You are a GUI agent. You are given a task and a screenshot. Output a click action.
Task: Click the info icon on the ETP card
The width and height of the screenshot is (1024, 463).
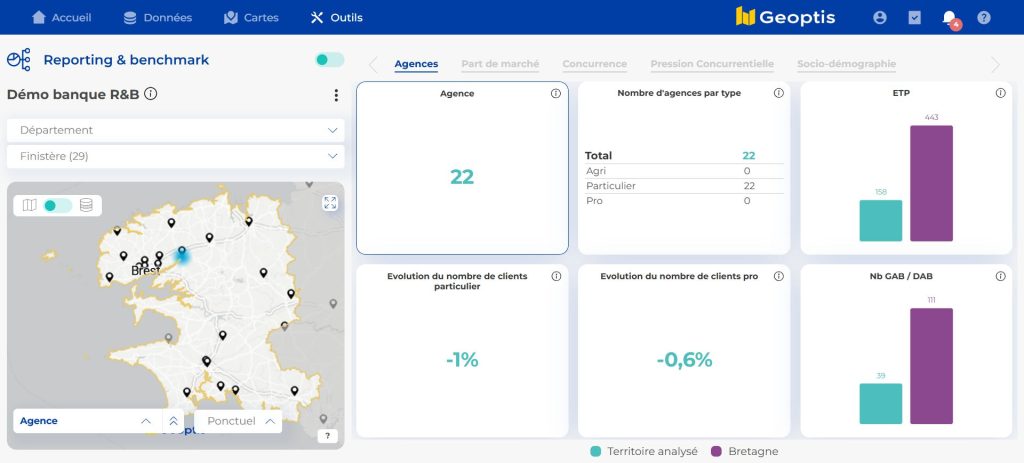click(1000, 93)
